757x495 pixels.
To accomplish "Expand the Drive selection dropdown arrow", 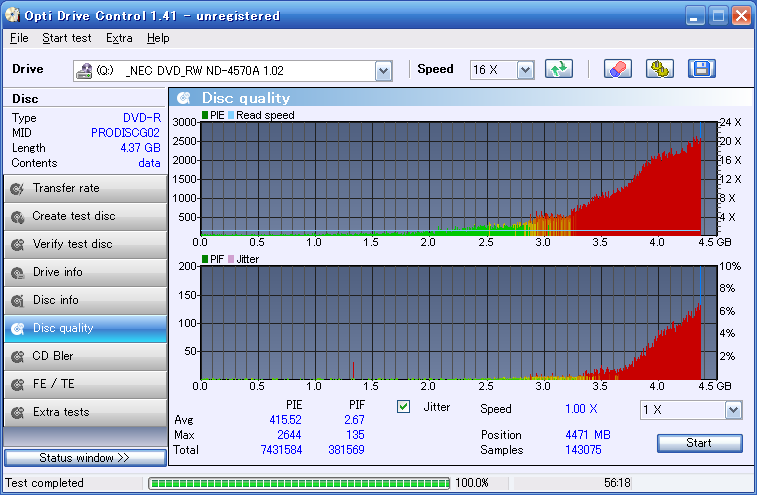I will point(383,71).
